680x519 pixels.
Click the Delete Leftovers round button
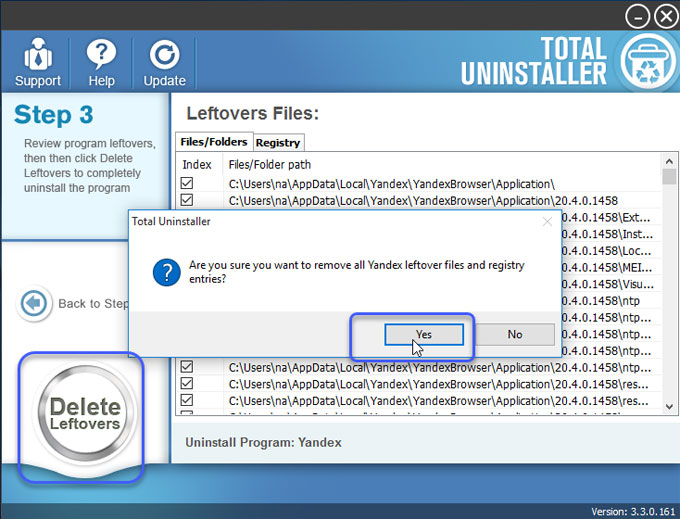(x=85, y=414)
